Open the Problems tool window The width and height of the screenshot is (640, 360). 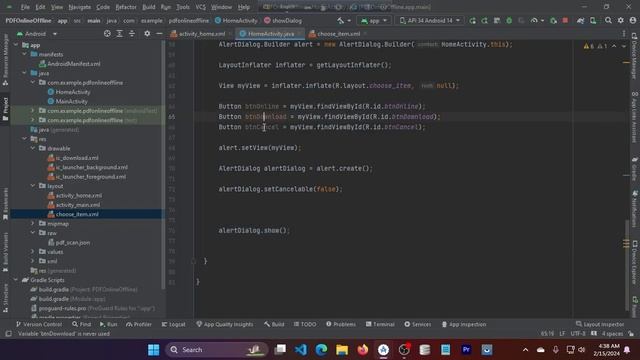coord(341,324)
